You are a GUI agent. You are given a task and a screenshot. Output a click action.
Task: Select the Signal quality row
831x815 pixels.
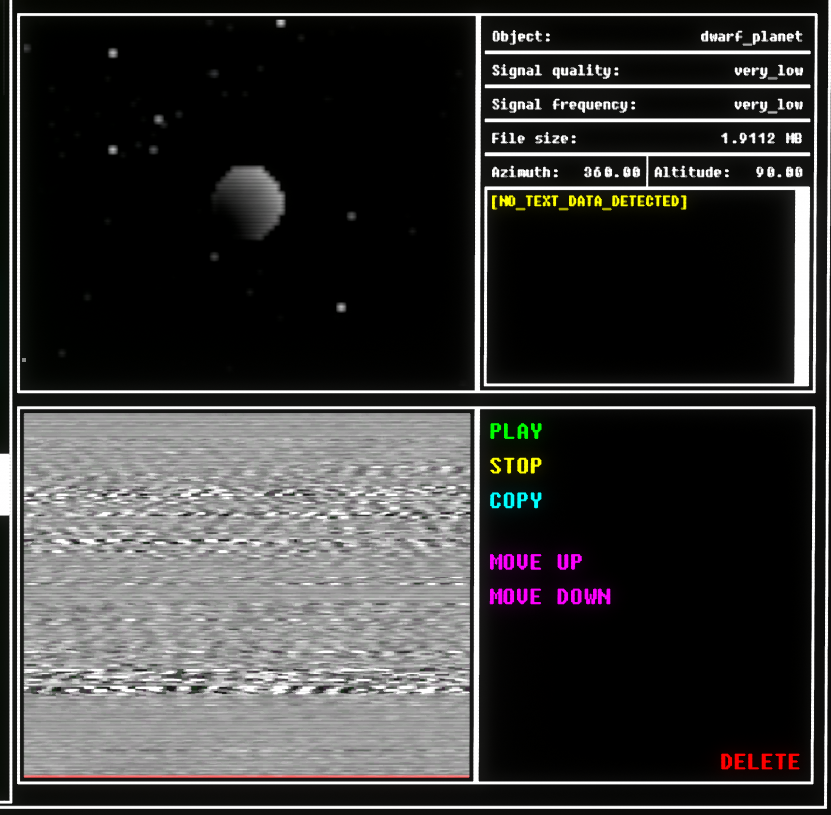[646, 71]
